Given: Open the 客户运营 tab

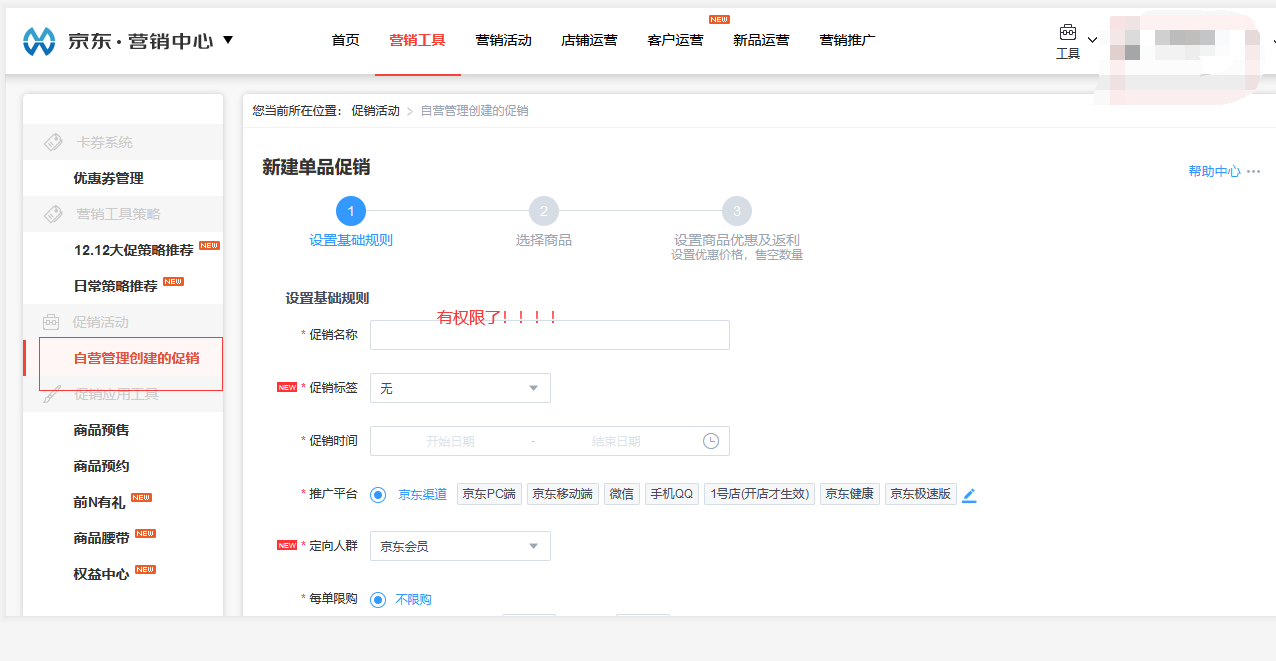Looking at the screenshot, I should point(675,40).
